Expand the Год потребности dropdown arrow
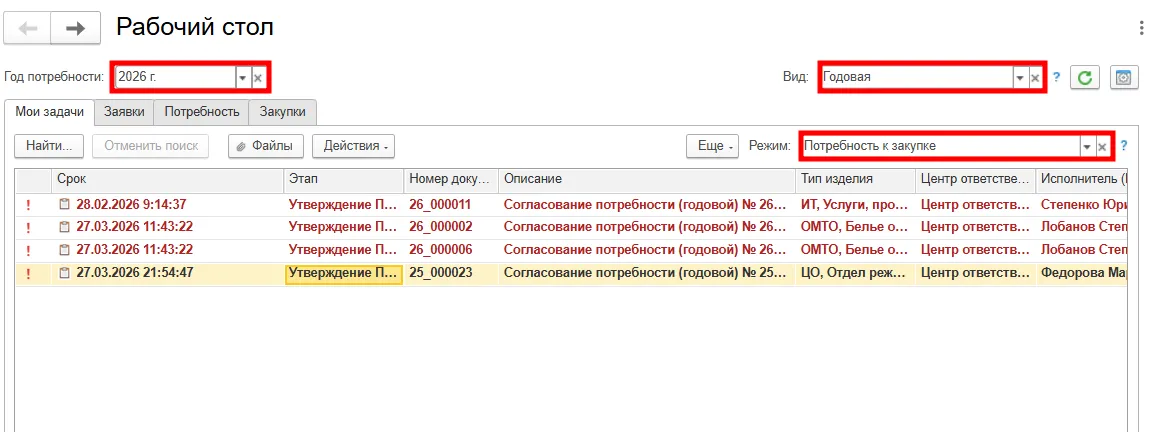The image size is (1150, 432). (243, 77)
